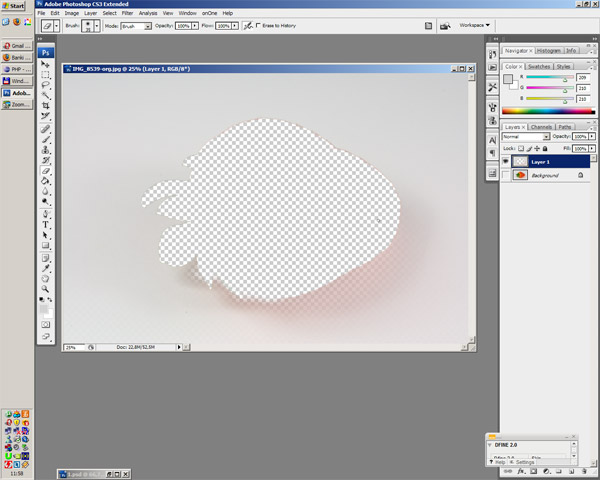Select the Lasso tool
The width and height of the screenshot is (600, 480).
tap(46, 85)
